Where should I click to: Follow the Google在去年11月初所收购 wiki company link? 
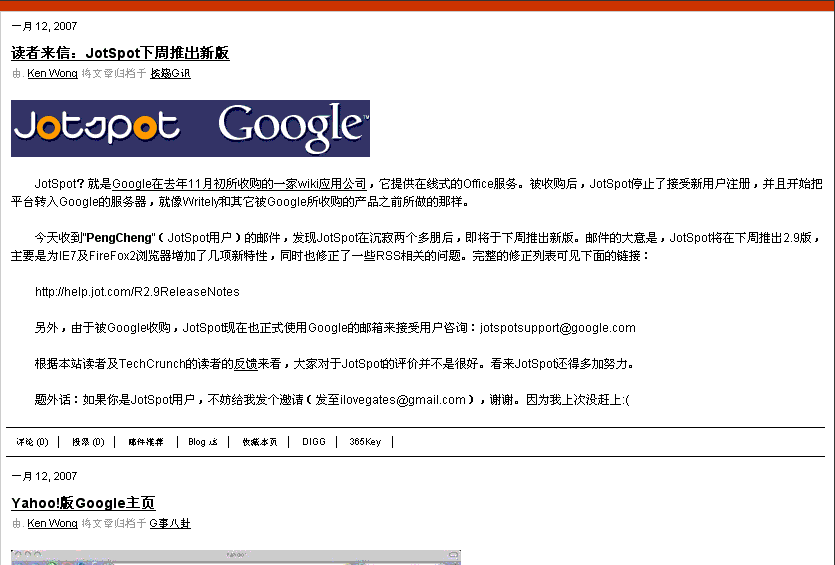pyautogui.click(x=240, y=184)
